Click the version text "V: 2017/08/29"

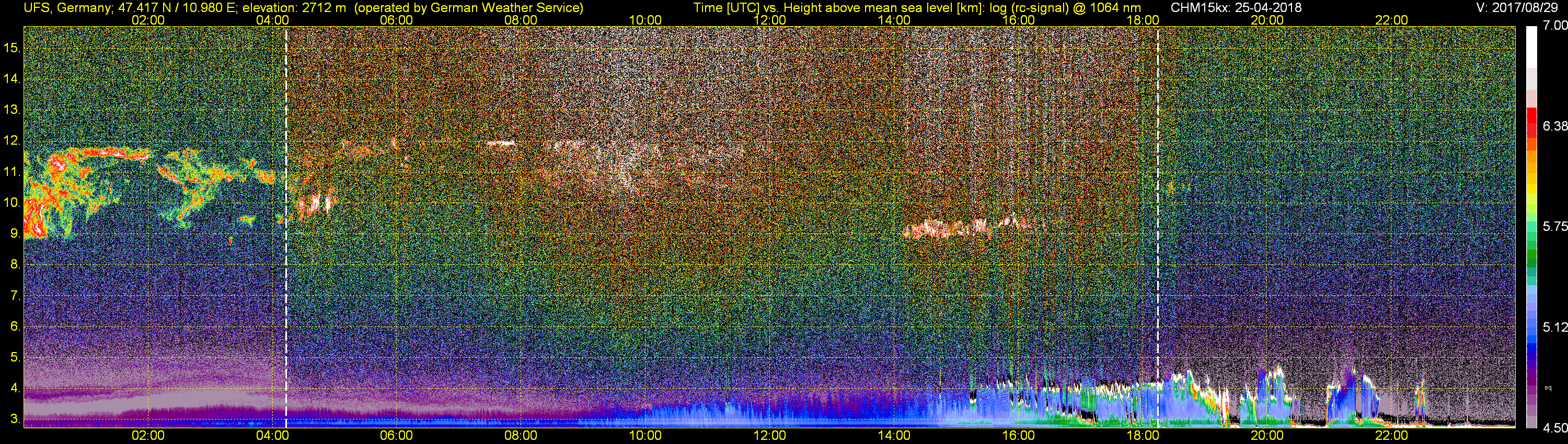tap(1517, 8)
